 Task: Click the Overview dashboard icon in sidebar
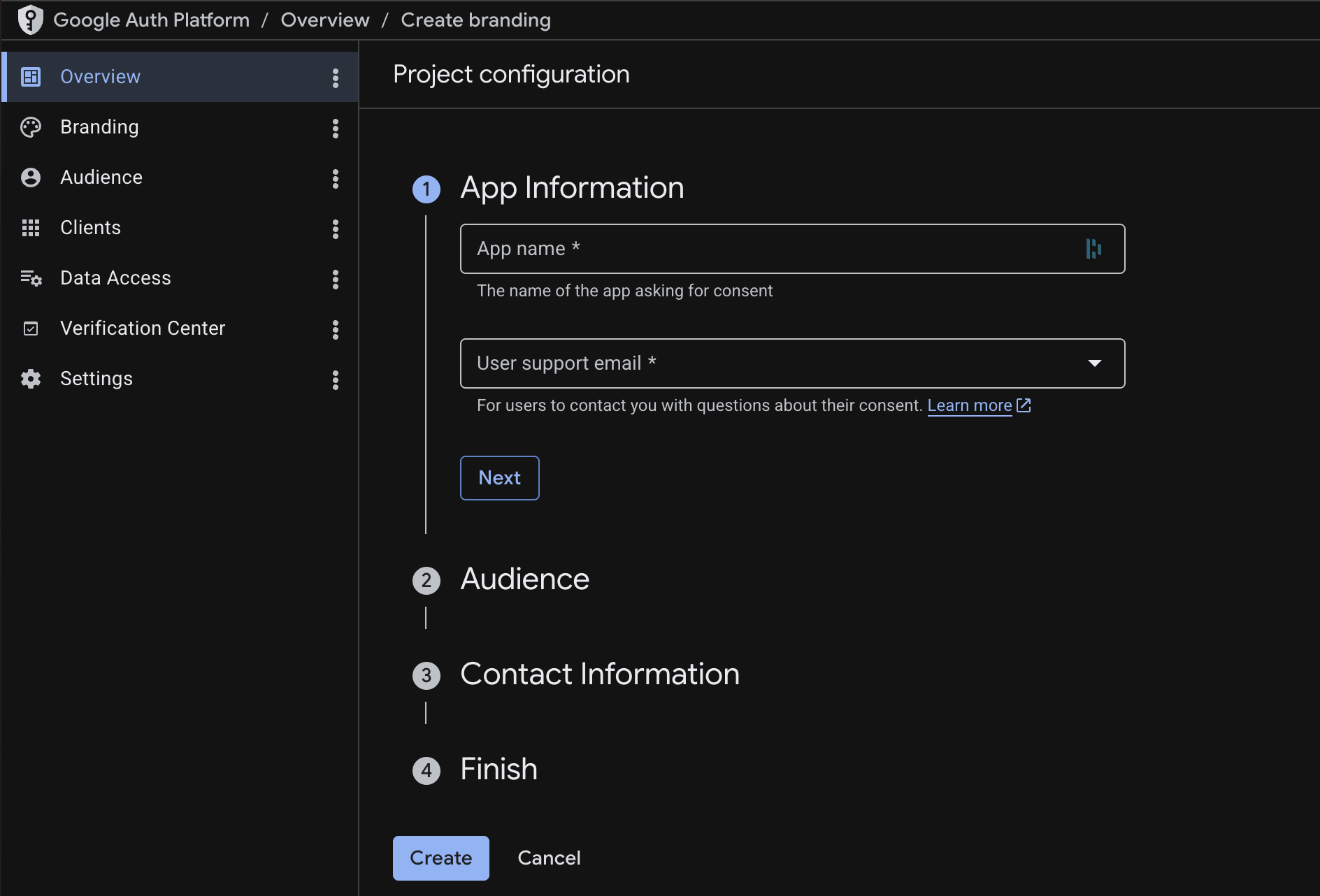coord(31,77)
